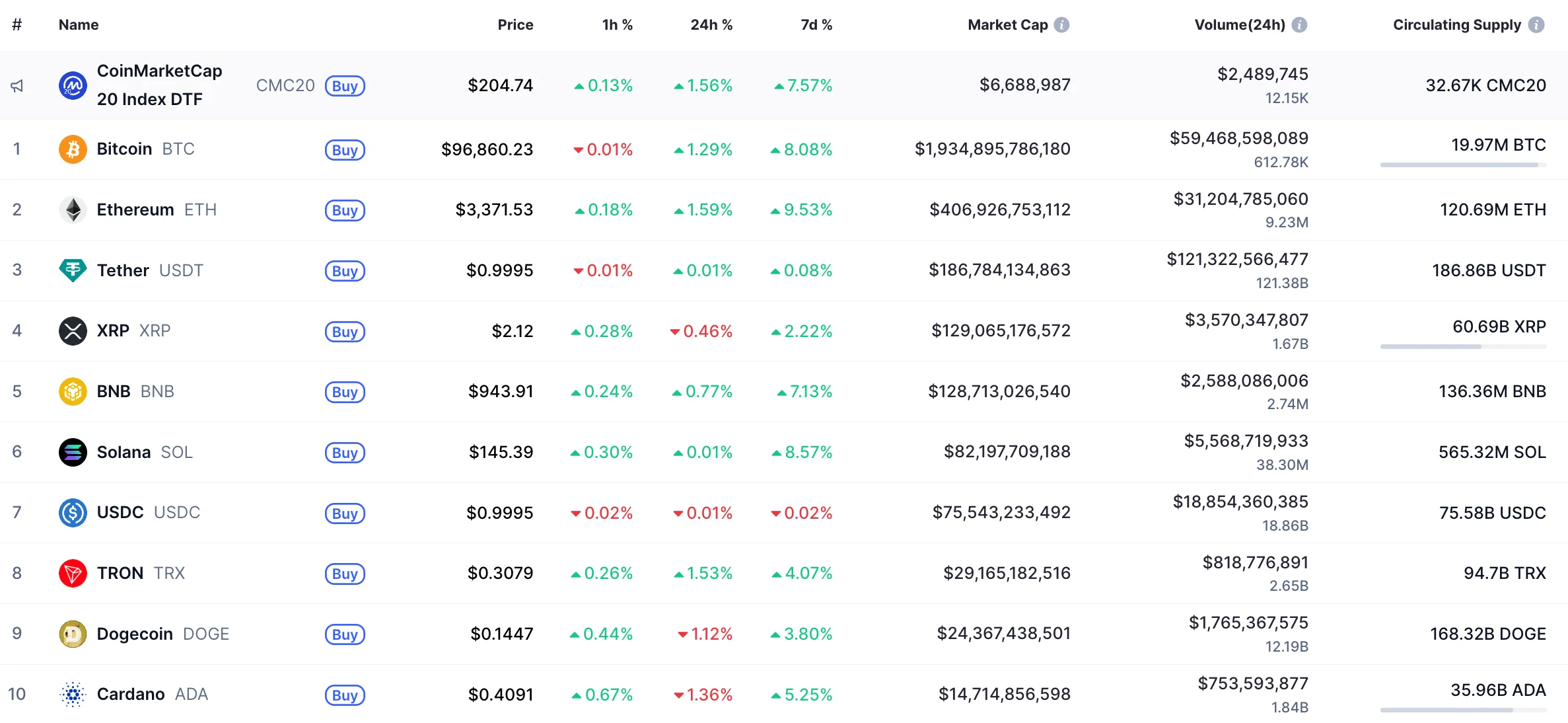Click the Volume(24h) info icon

[x=1299, y=25]
